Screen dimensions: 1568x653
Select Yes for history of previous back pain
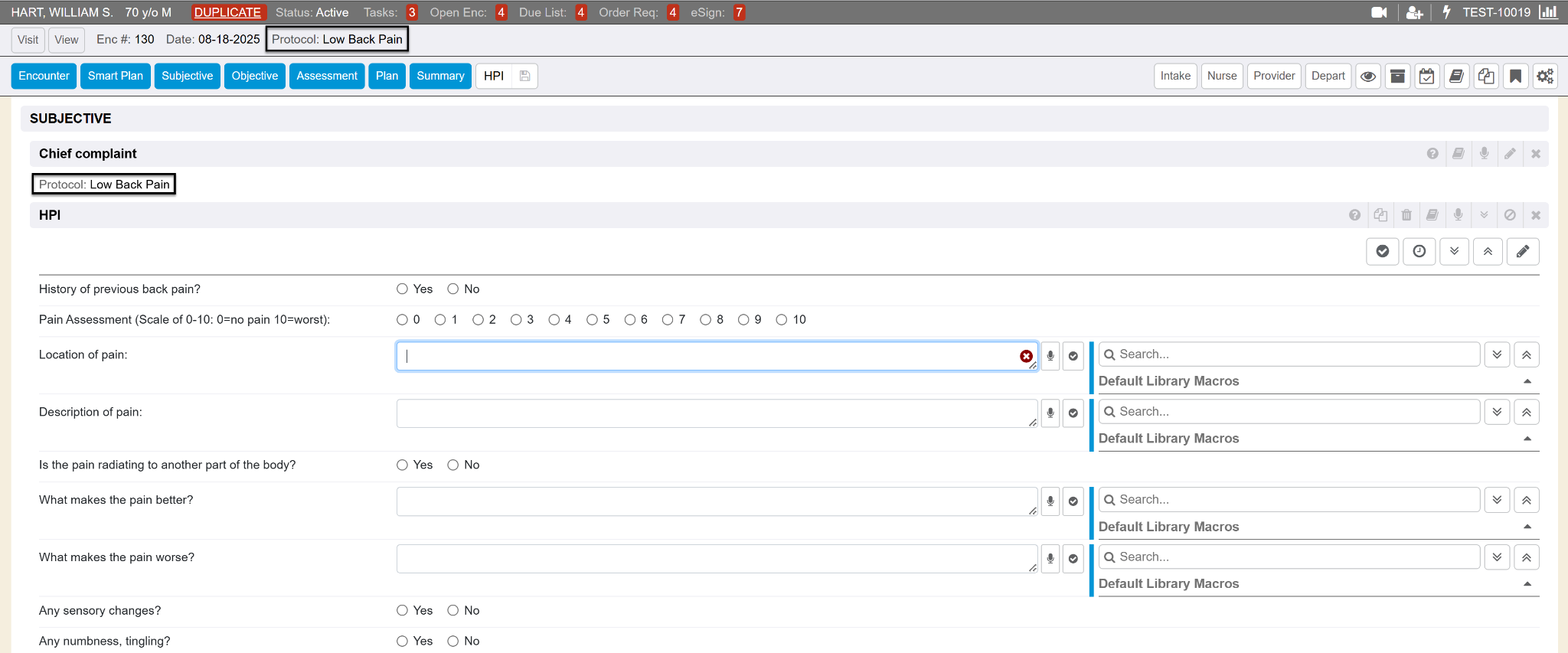(x=403, y=289)
